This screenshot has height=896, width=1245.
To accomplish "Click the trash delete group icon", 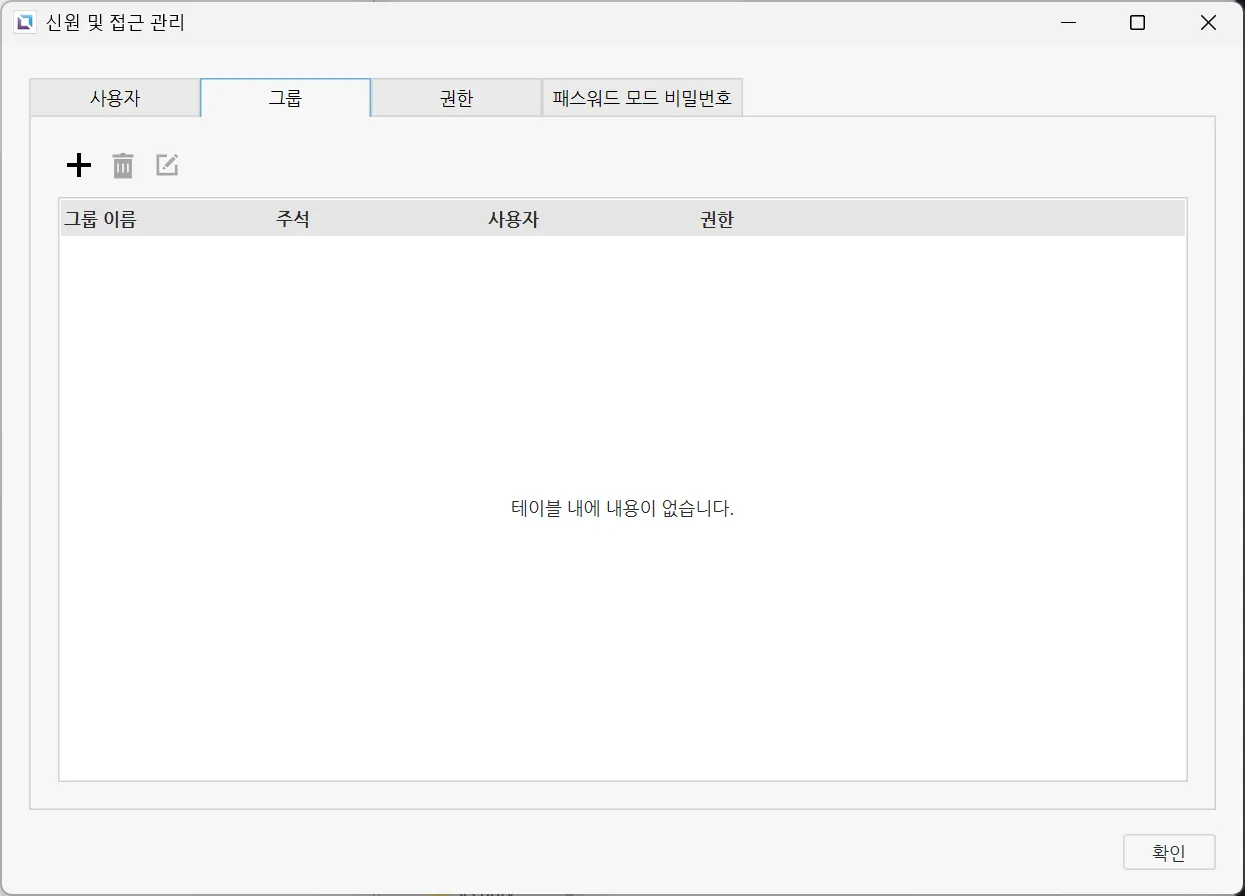I will [x=123, y=165].
